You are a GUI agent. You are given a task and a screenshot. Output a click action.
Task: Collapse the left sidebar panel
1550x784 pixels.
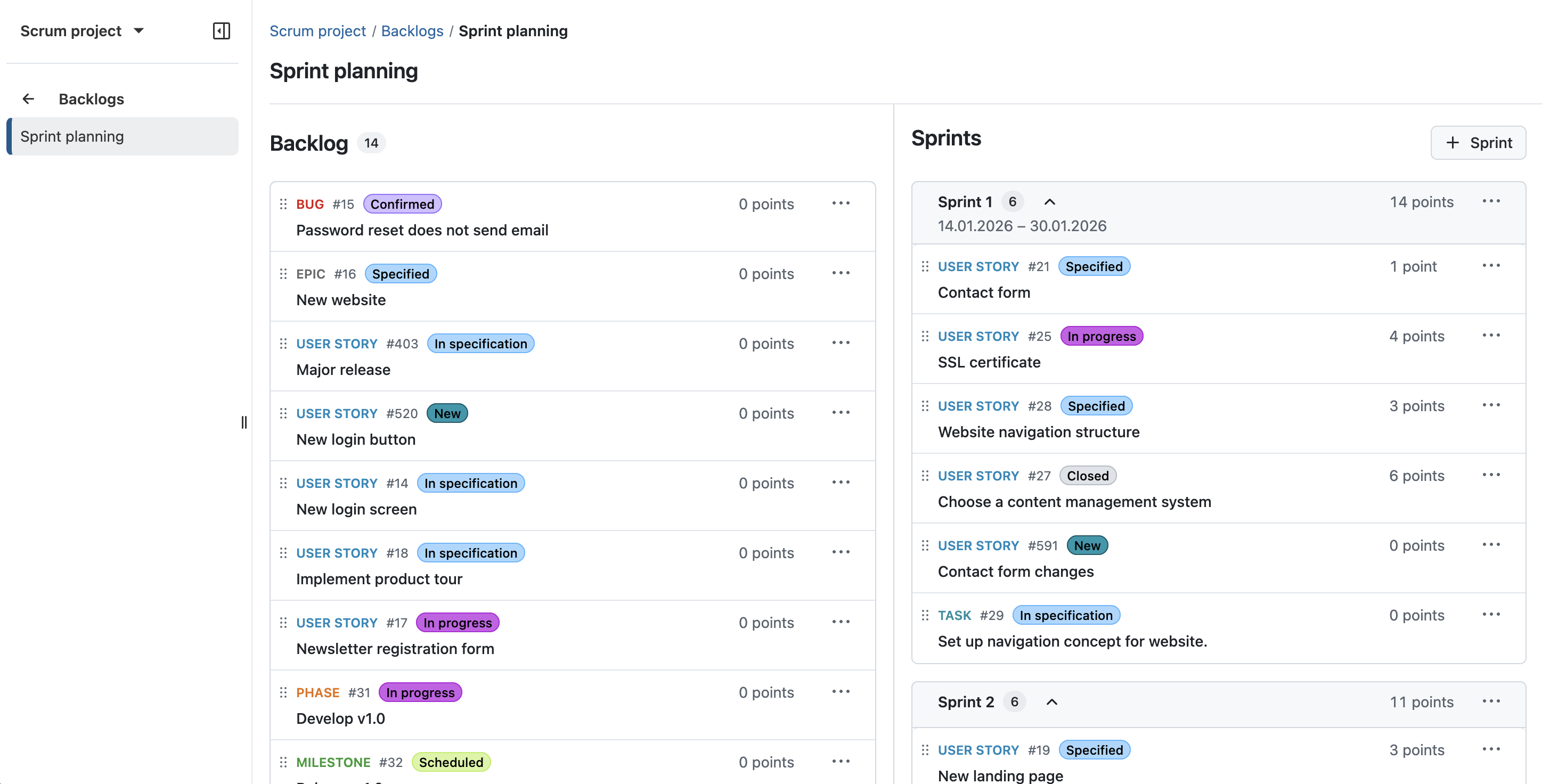tap(221, 31)
